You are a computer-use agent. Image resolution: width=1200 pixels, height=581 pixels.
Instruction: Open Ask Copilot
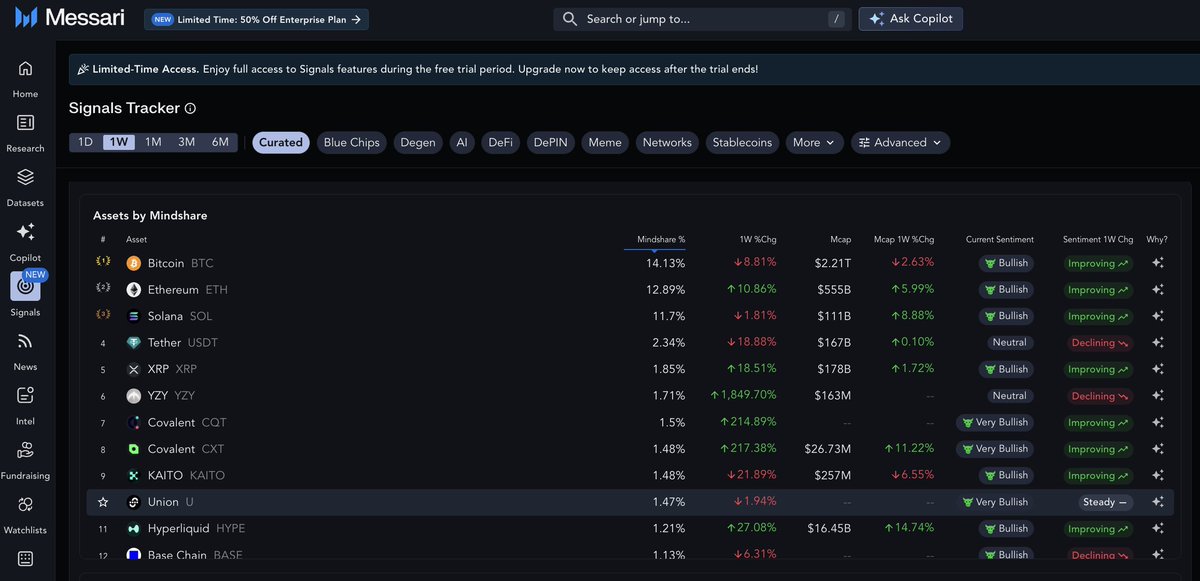click(x=911, y=19)
